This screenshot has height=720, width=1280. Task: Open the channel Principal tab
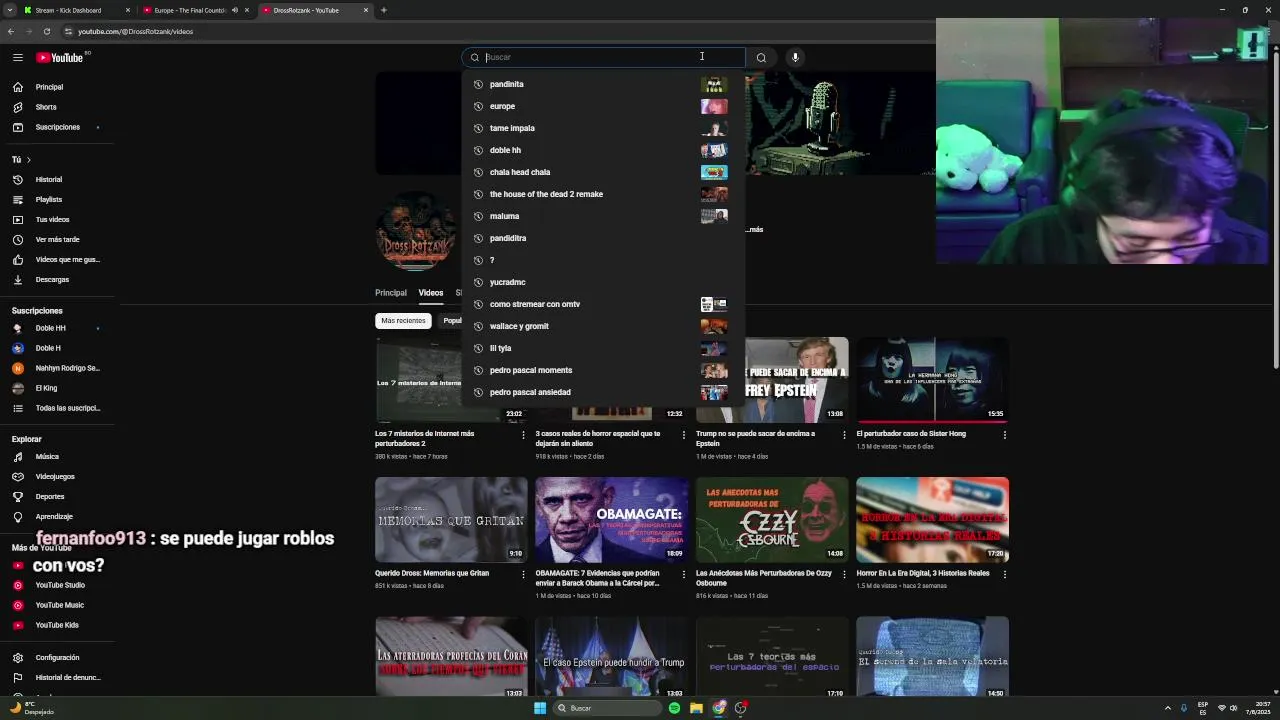(391, 293)
